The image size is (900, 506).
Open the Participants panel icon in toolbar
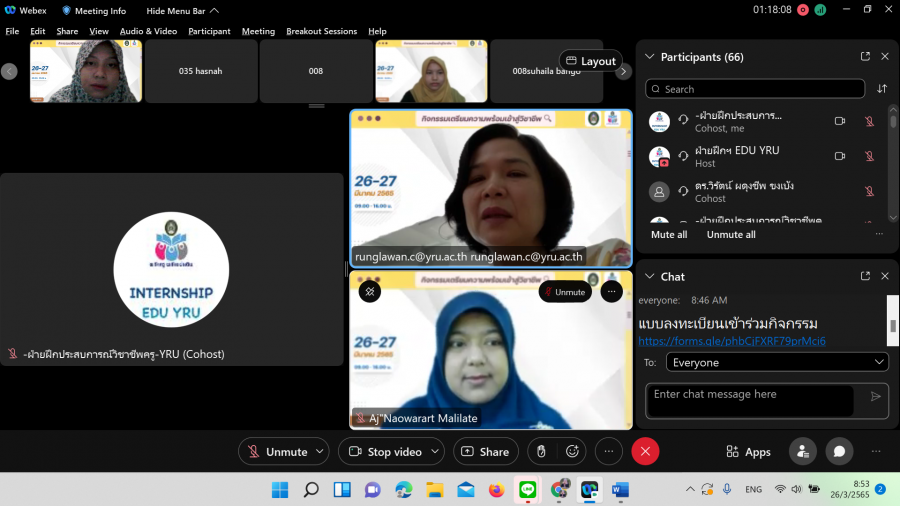click(x=802, y=452)
